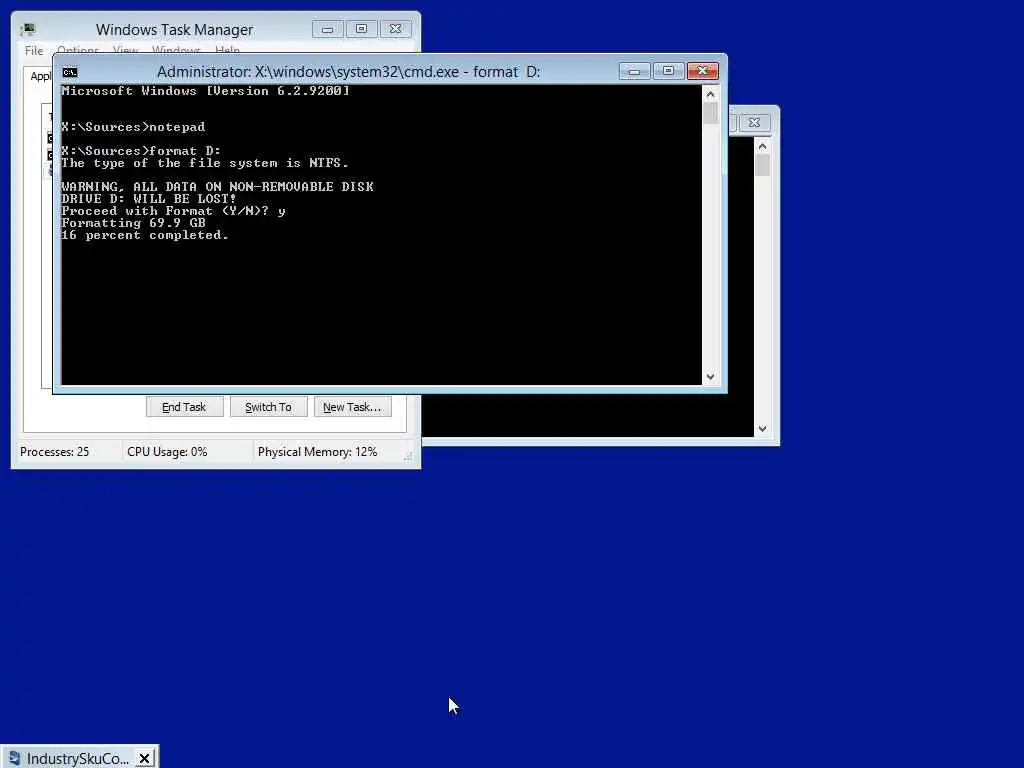This screenshot has width=1024, height=768.
Task: Click the '16 percent completed.' line
Action: (x=144, y=235)
